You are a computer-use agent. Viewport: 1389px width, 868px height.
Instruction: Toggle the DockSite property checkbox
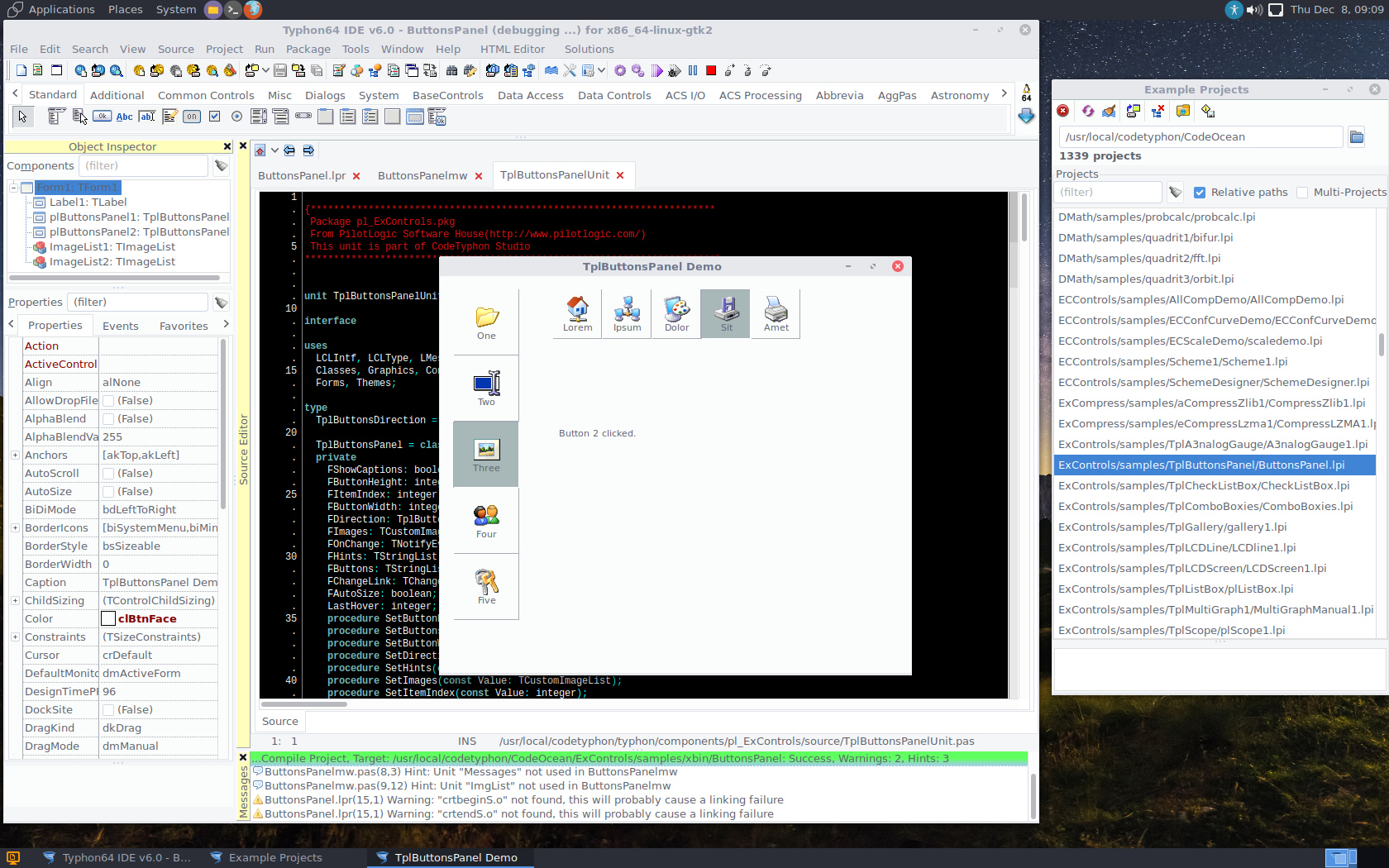108,710
